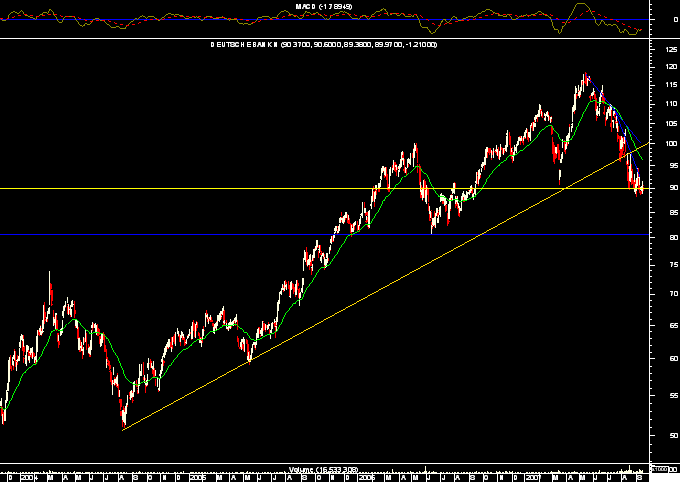Click the 70 price axis label
This screenshot has height=482, width=680.
point(673,294)
